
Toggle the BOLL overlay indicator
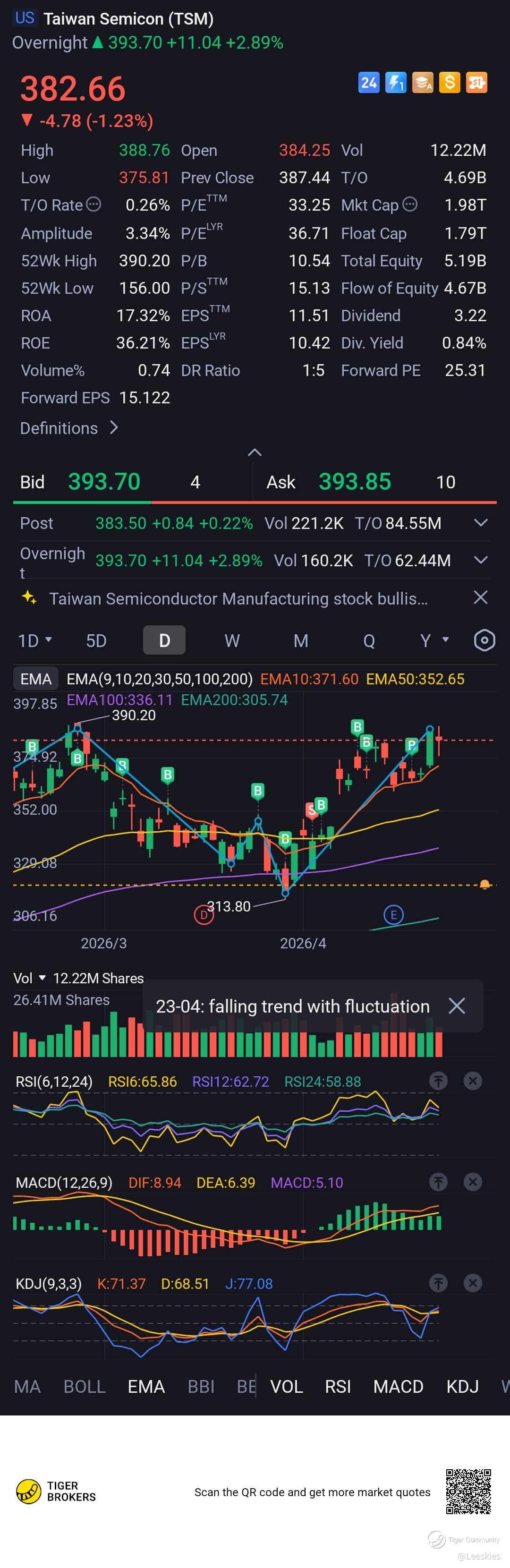[85, 1386]
